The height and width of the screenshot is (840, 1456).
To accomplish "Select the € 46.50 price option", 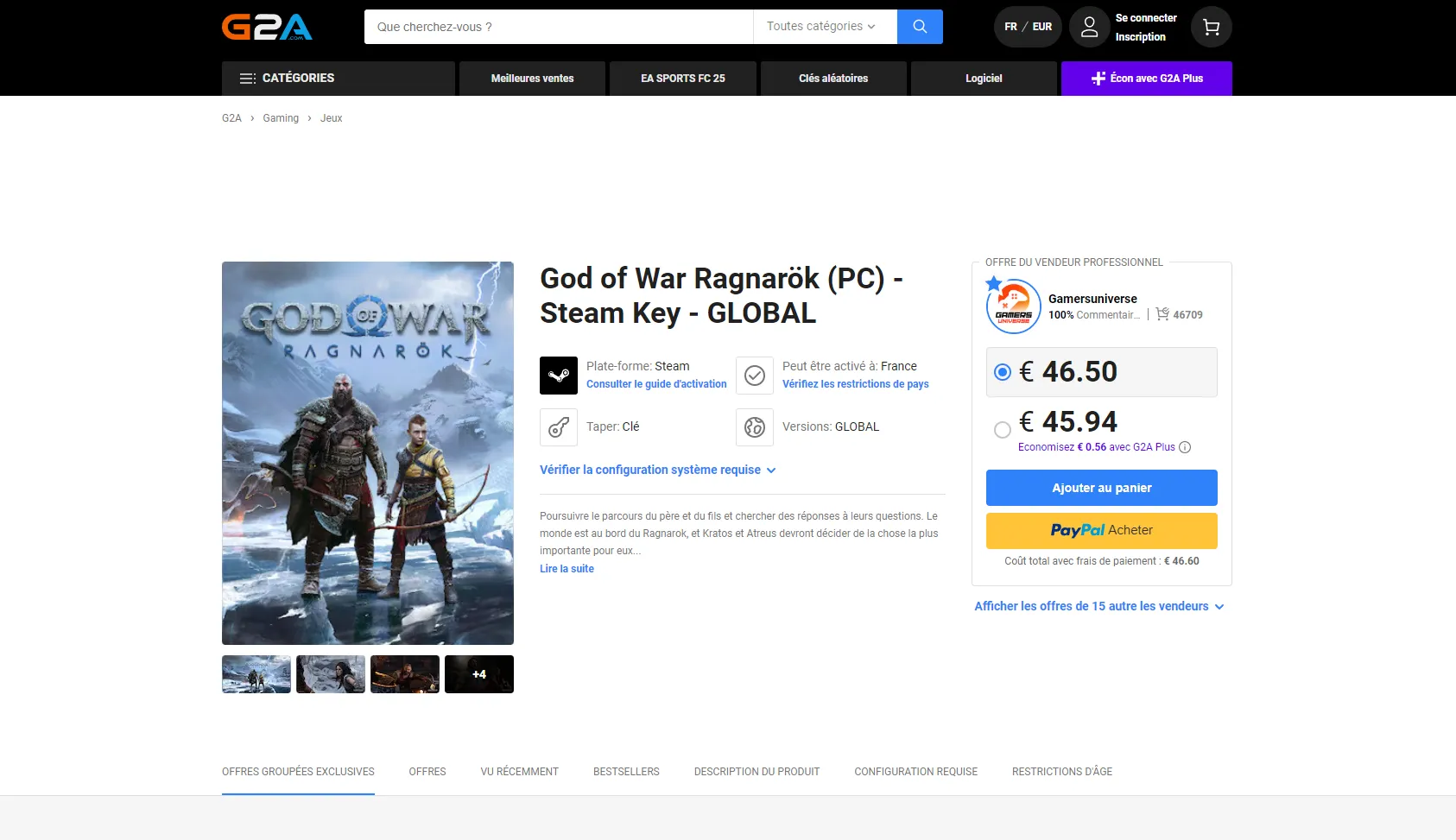I will click(1003, 372).
